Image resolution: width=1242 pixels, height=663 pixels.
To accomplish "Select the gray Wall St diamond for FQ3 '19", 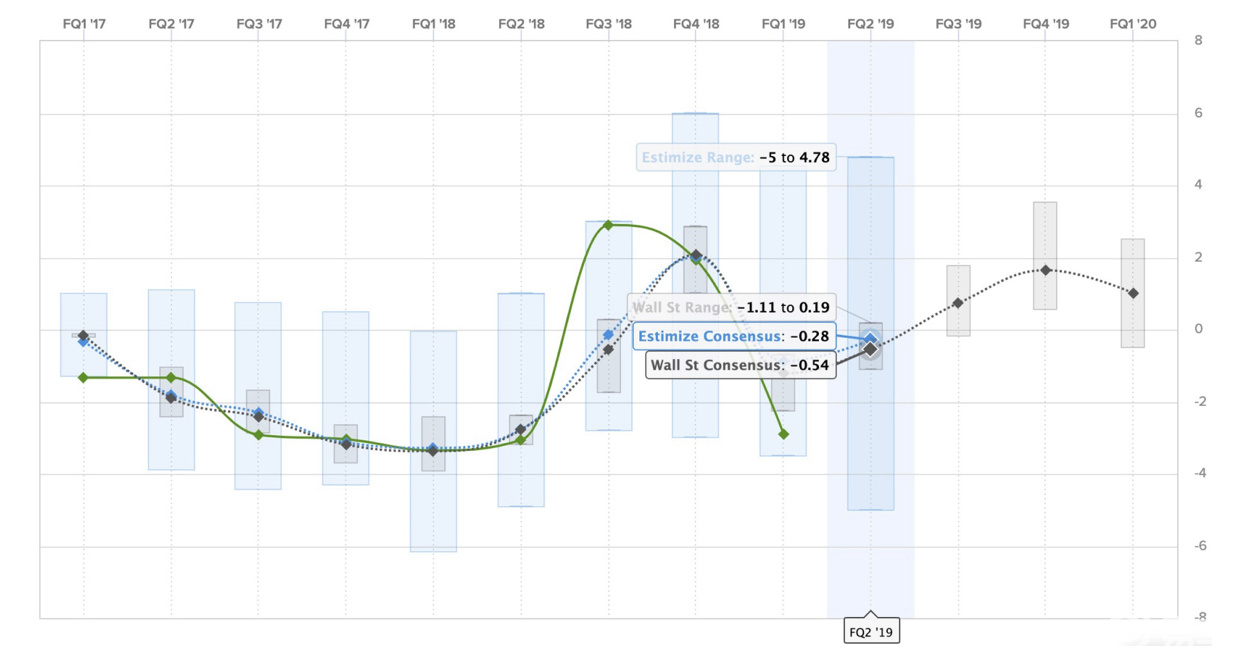I will [x=958, y=303].
